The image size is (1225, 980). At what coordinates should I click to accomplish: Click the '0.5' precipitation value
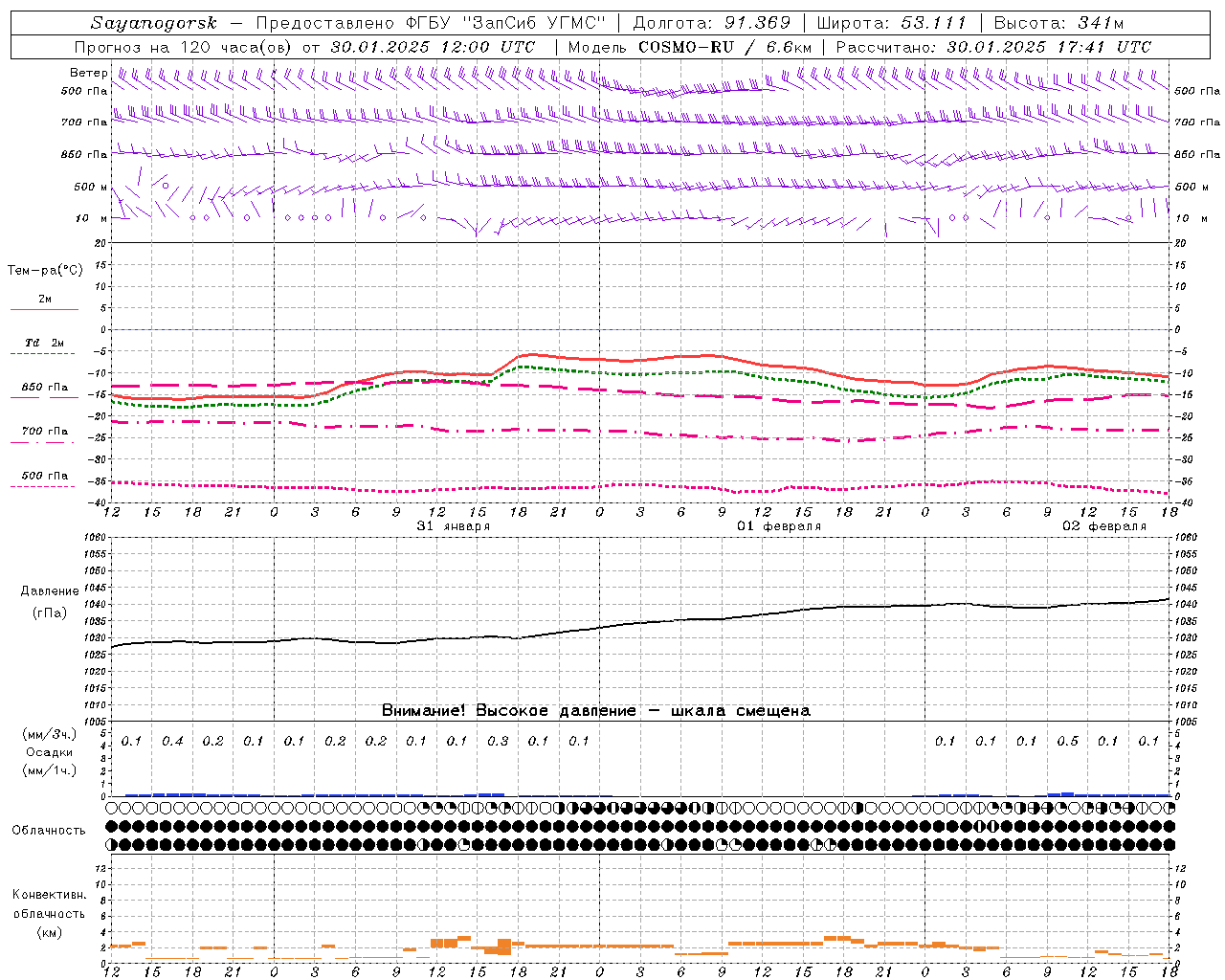coord(1067,741)
